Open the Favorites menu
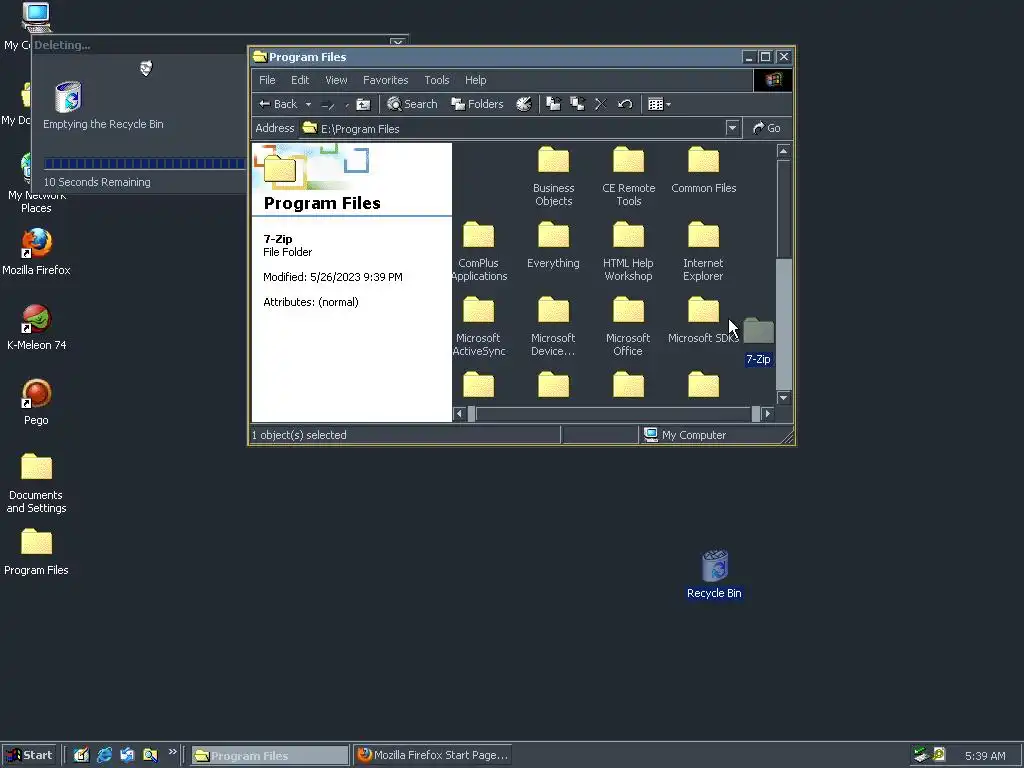Screen dimensions: 1024x768 click(x=385, y=80)
